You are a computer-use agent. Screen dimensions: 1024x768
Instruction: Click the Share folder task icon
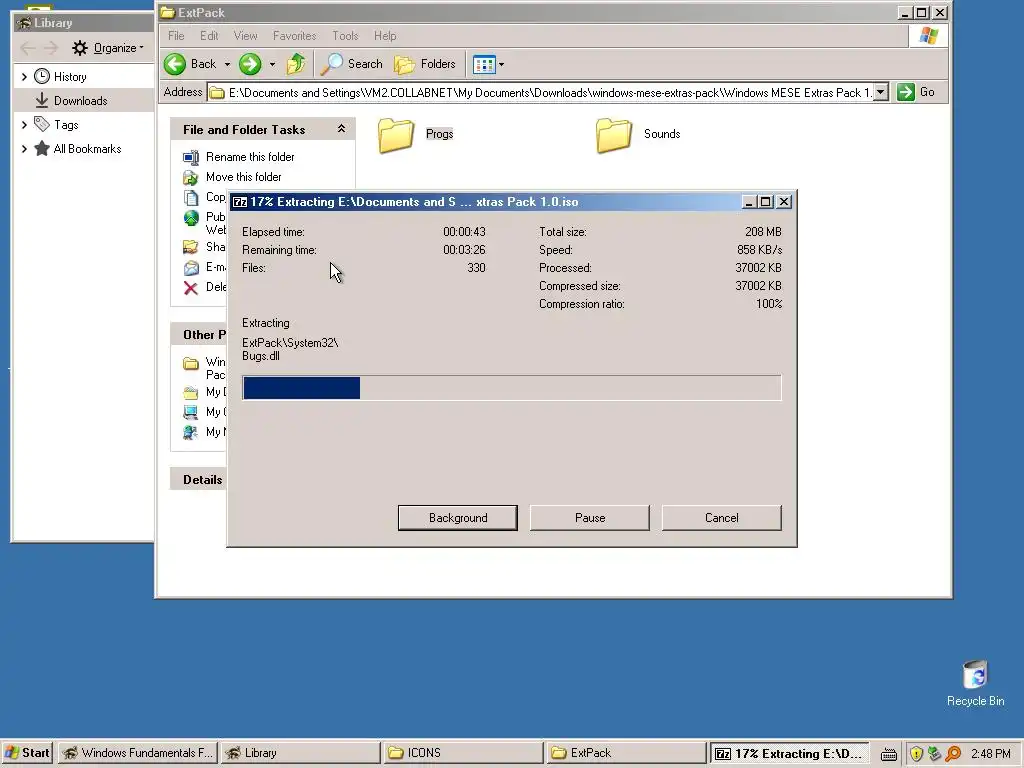coord(191,248)
